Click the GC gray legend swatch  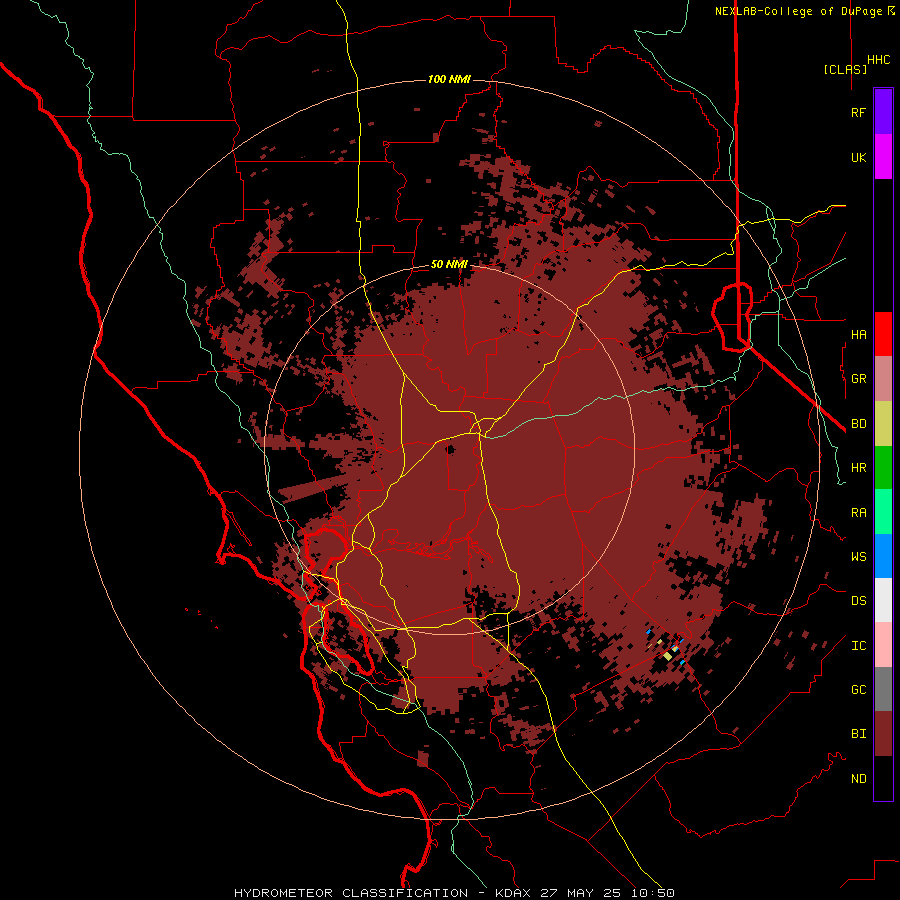[x=883, y=689]
